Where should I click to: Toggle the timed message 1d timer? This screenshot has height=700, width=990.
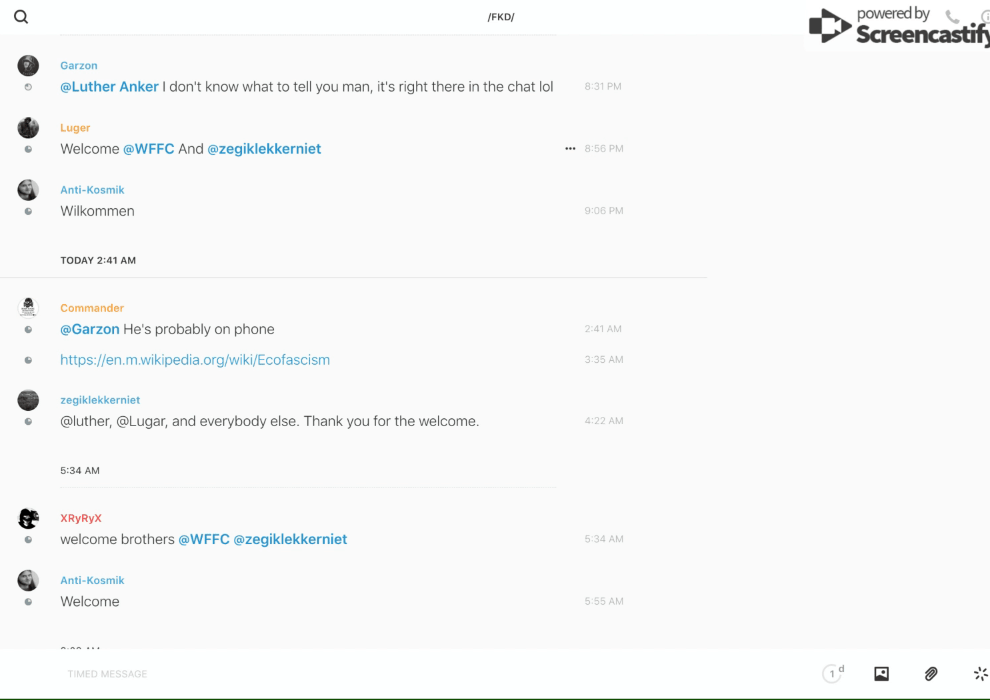pos(832,674)
